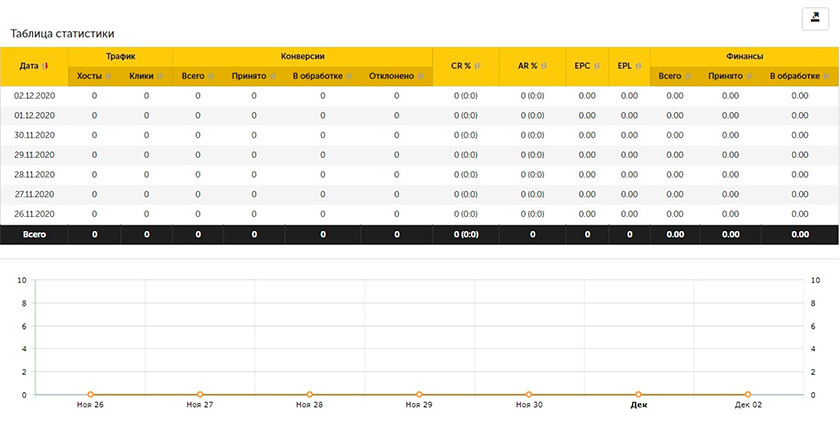Click the sort arrows next to Клики
Image resolution: width=840 pixels, height=427 pixels.
click(160, 76)
